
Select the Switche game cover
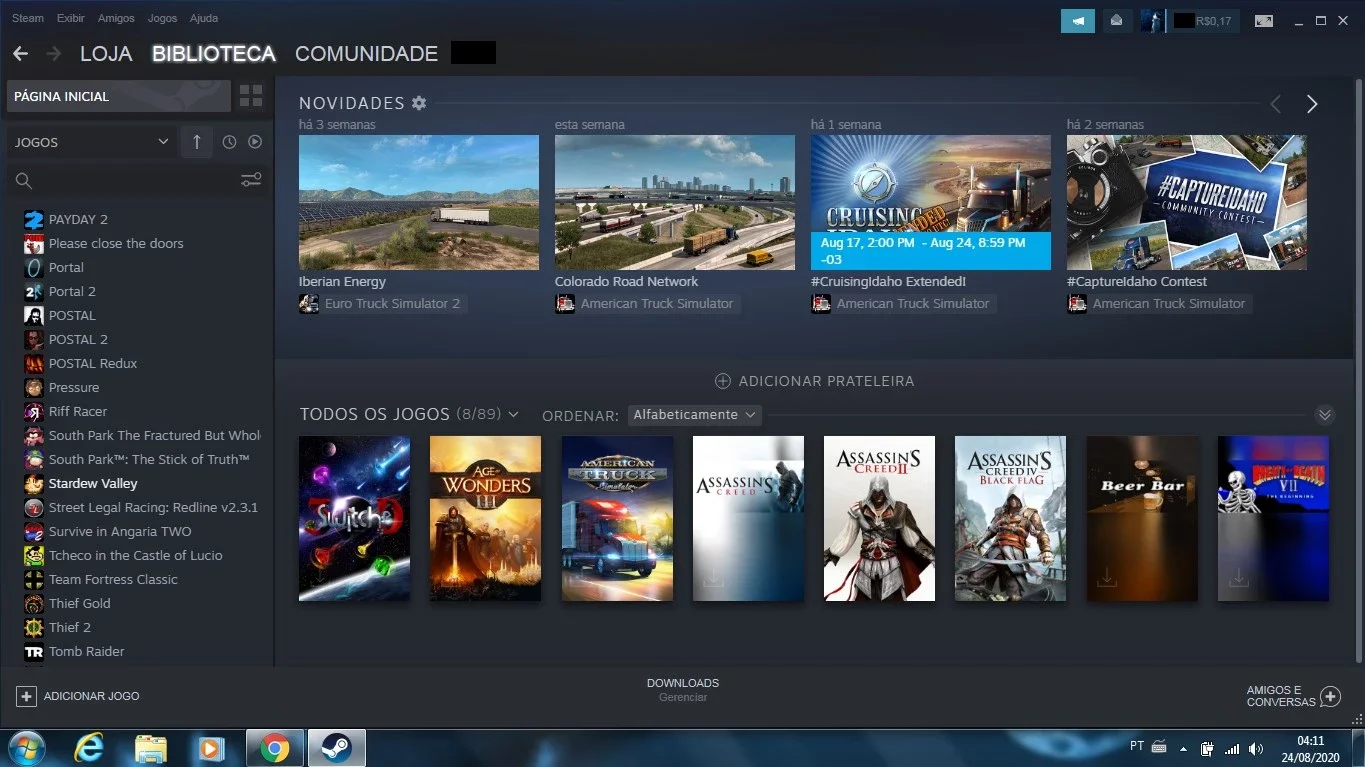pos(354,518)
